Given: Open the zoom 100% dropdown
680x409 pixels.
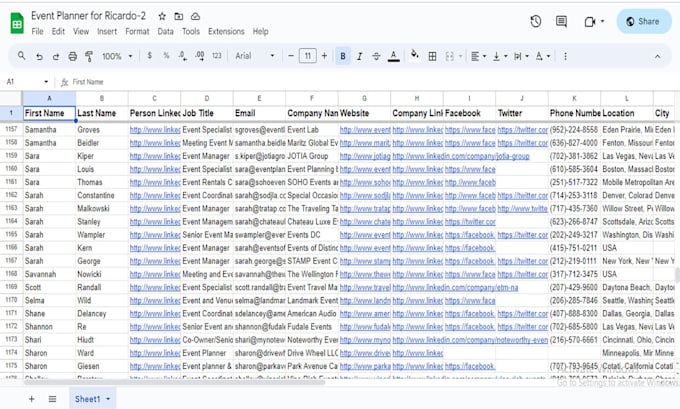Looking at the screenshot, I should pyautogui.click(x=117, y=56).
